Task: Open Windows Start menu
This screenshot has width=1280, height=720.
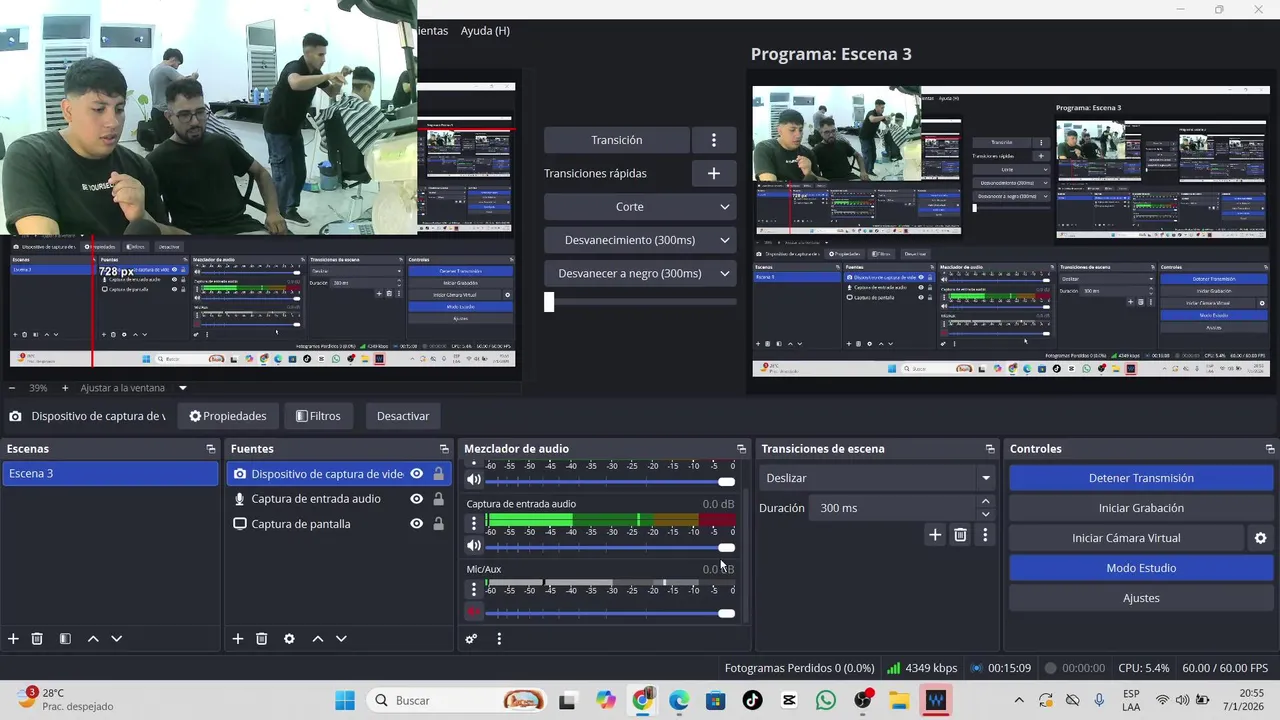Action: tap(345, 700)
